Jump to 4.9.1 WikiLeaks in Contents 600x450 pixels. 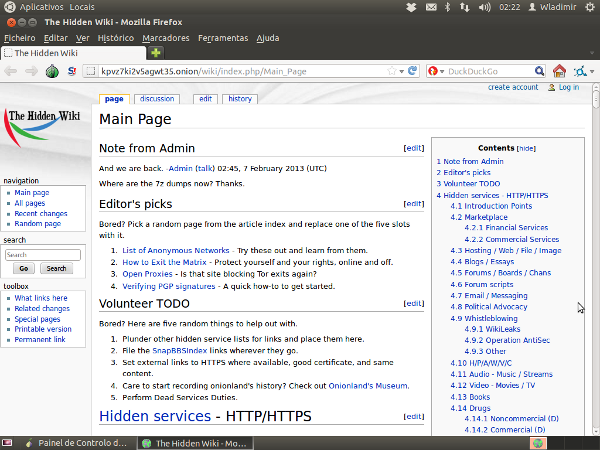492,329
